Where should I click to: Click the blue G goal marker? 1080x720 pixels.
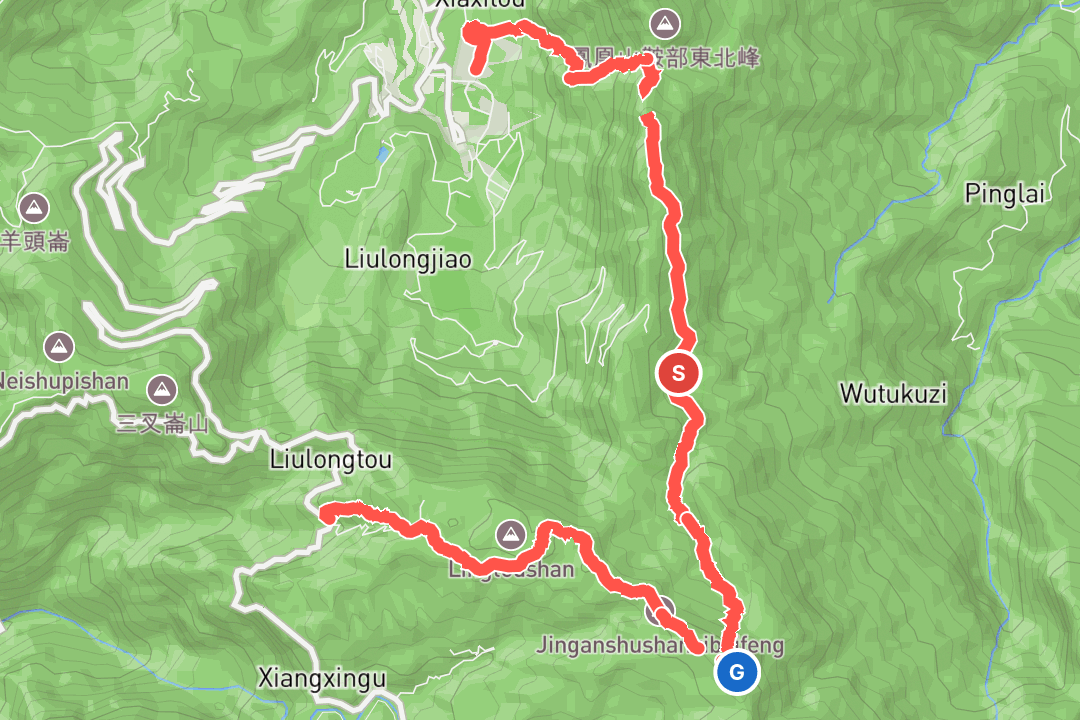pos(737,672)
